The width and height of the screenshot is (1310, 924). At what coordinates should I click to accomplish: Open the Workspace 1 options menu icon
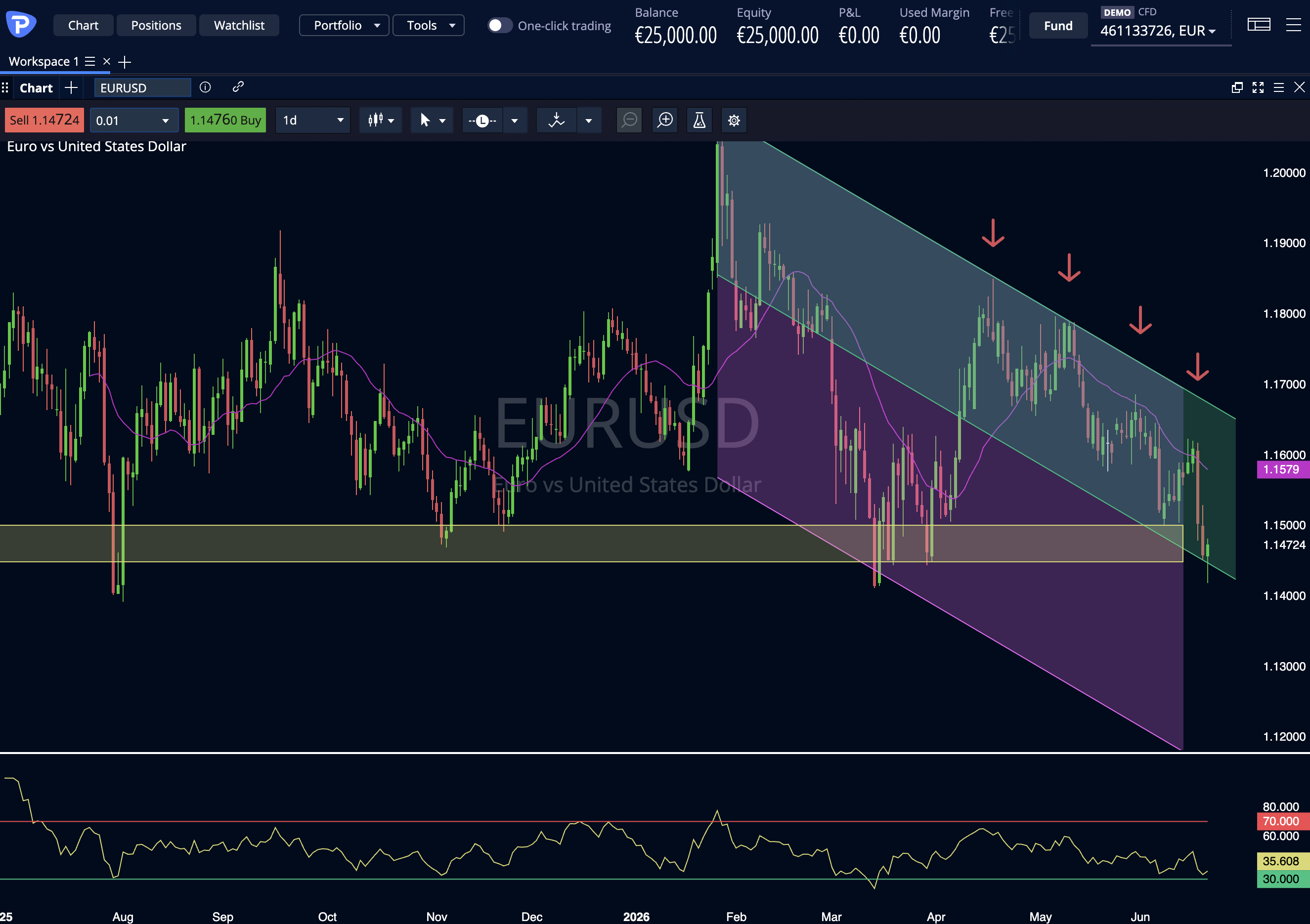pos(90,62)
